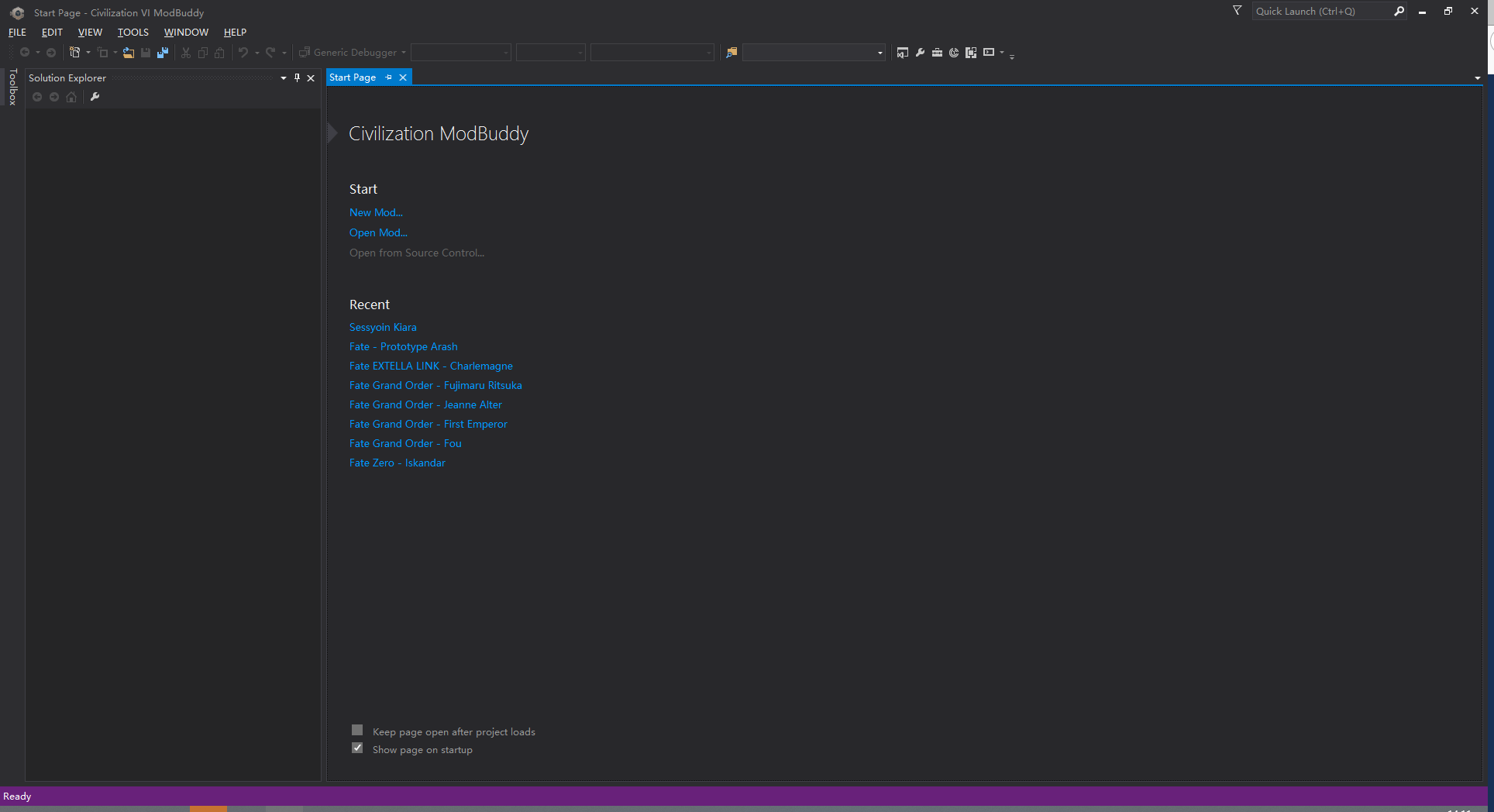This screenshot has width=1494, height=812.
Task: Open the document tabs list dropdown
Action: tap(1477, 77)
